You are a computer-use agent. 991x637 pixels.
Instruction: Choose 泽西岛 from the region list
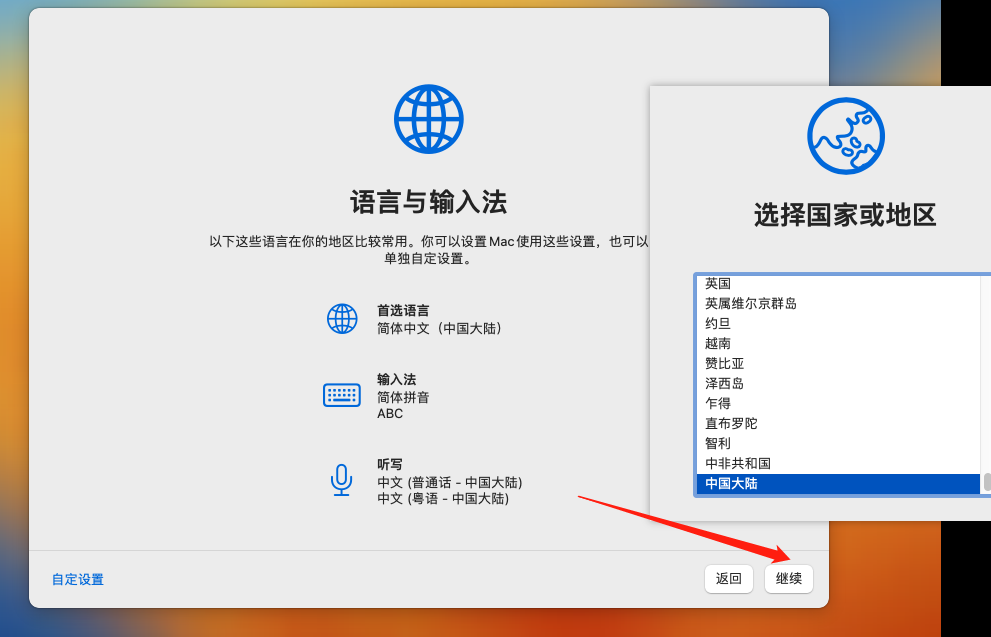click(x=724, y=383)
